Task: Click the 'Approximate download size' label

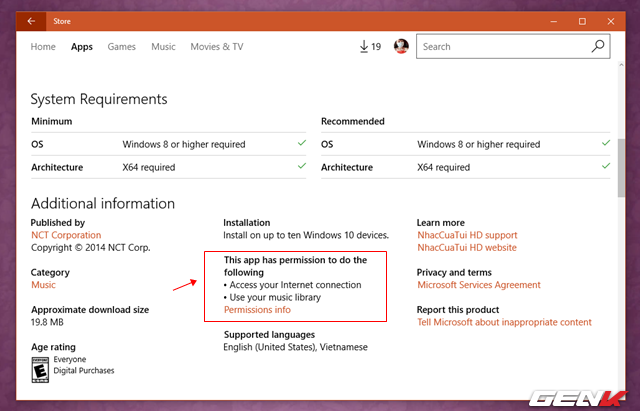Action: (90, 310)
